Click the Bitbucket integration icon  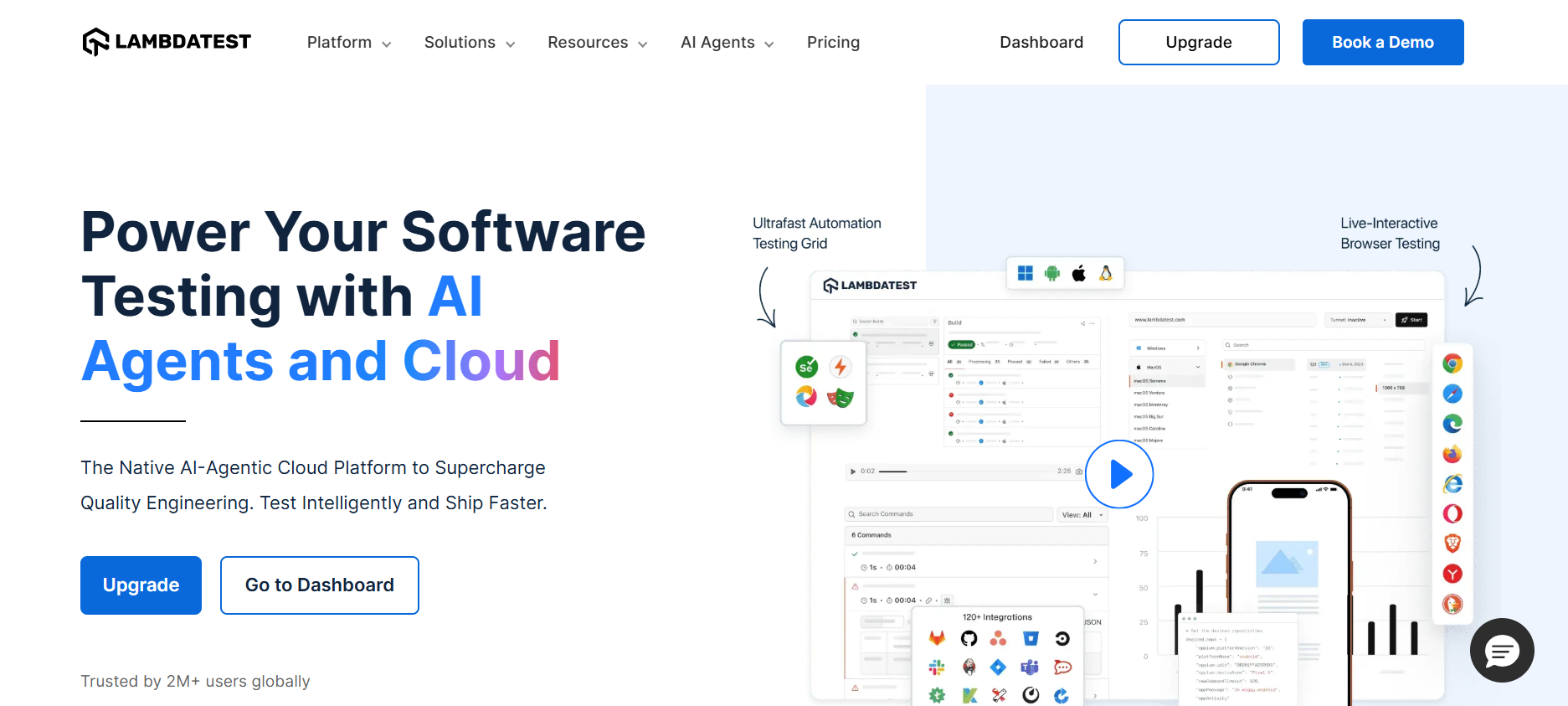pos(1031,638)
